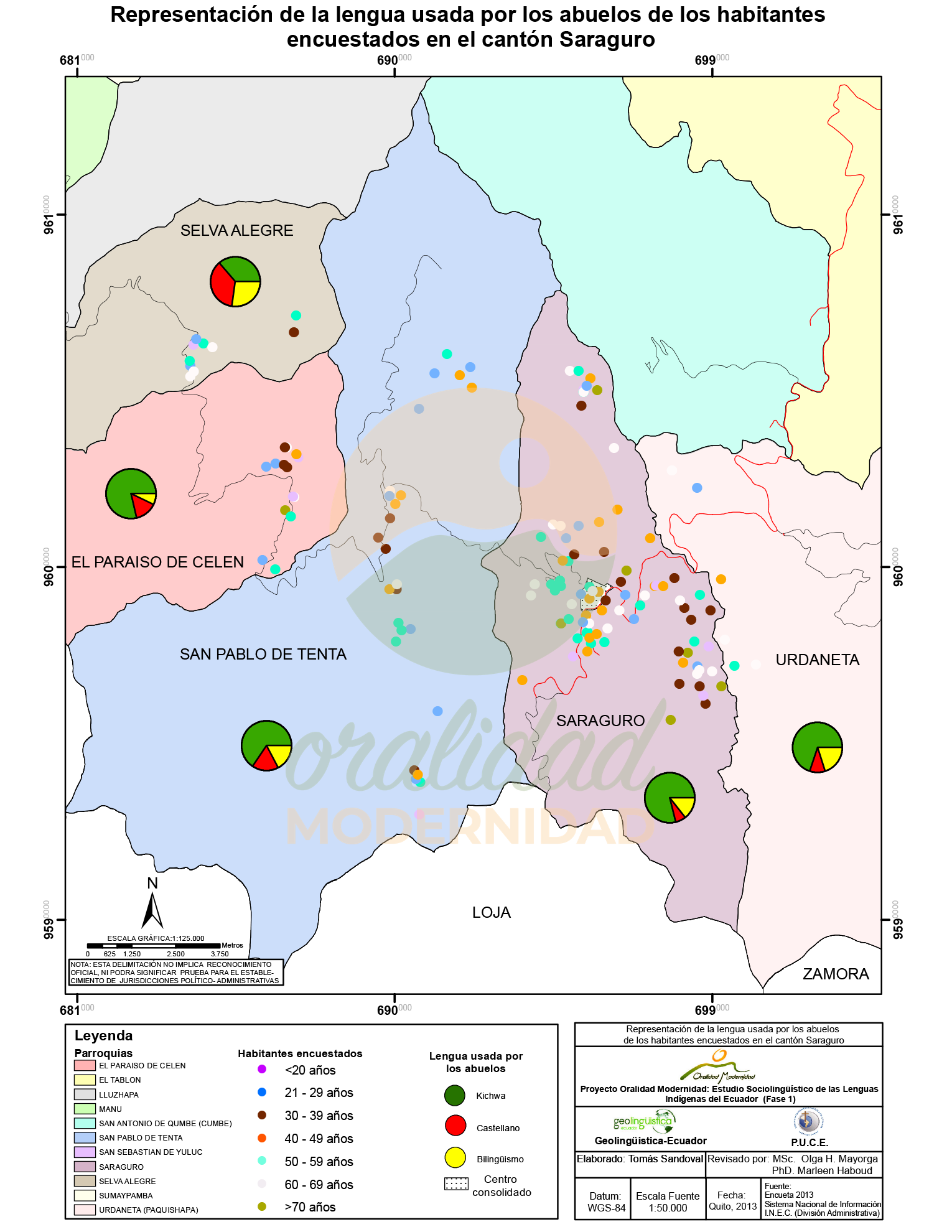Select the purple dot in the legend
The height and width of the screenshot is (1232, 952).
pyautogui.click(x=262, y=1069)
